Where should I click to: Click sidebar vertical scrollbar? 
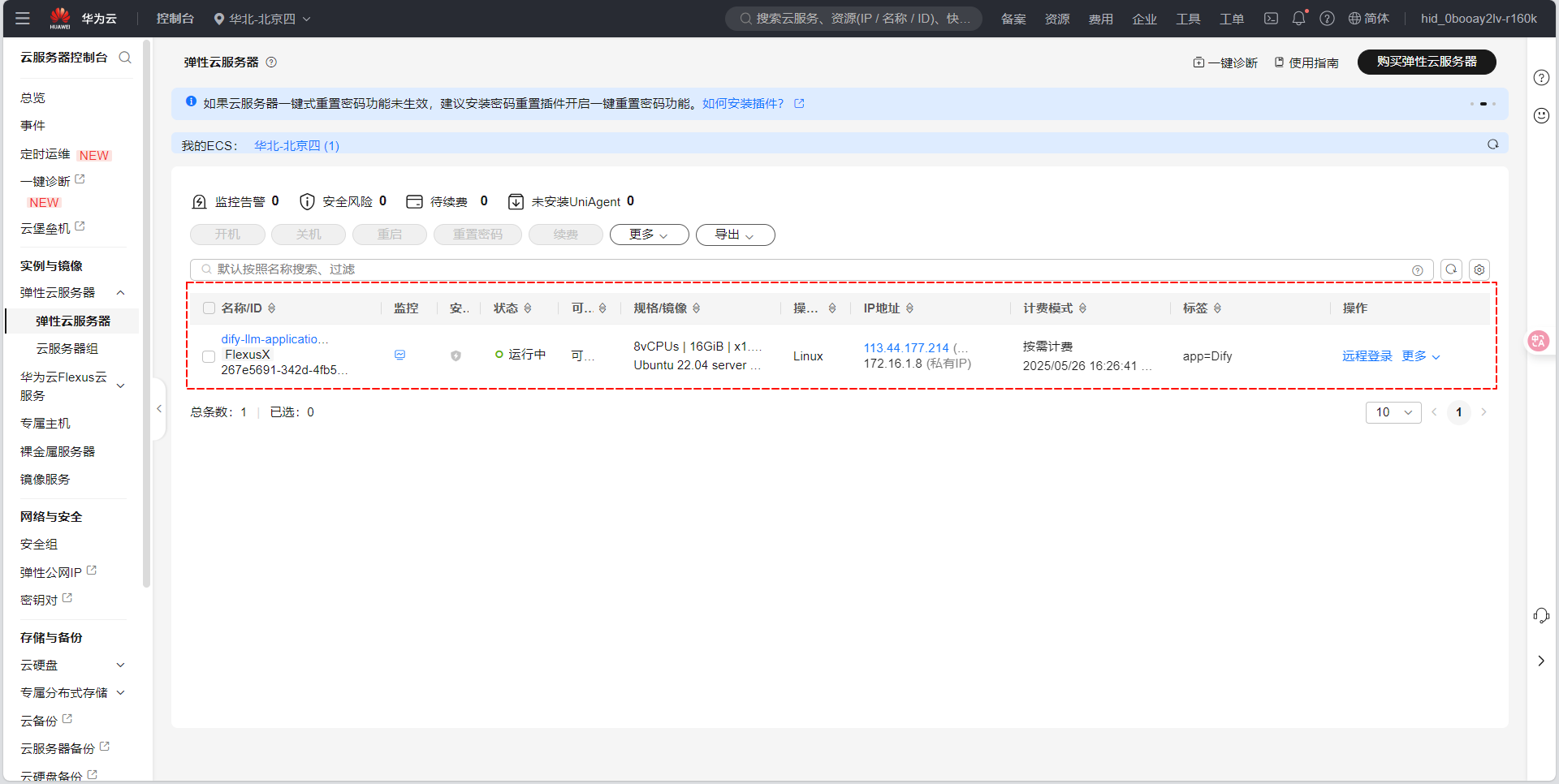click(146, 312)
